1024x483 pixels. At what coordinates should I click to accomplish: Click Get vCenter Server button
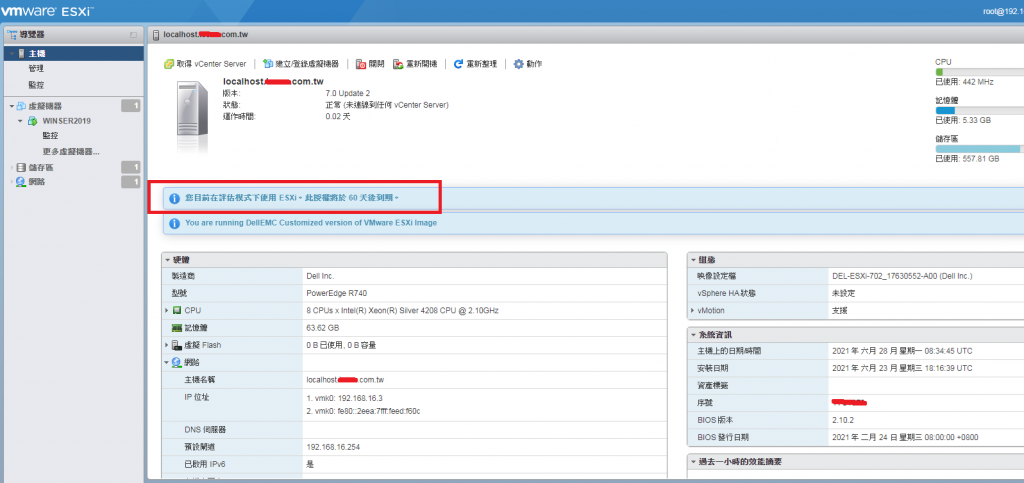click(x=206, y=64)
